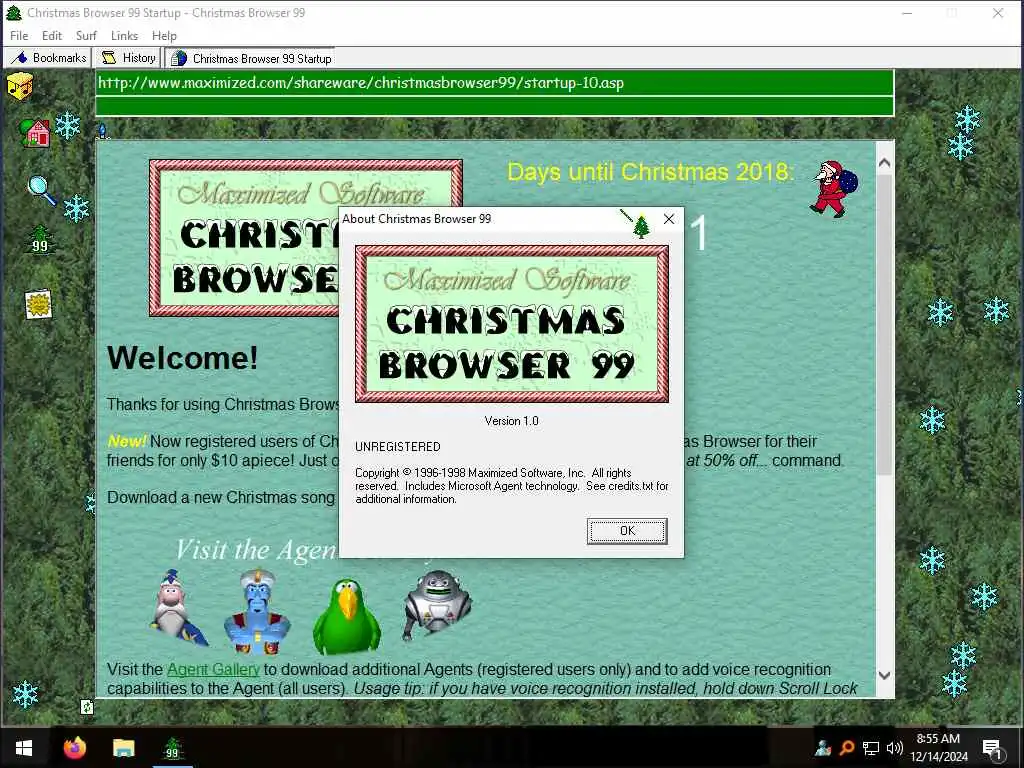Click the small music note icon at bottom left

(87, 707)
